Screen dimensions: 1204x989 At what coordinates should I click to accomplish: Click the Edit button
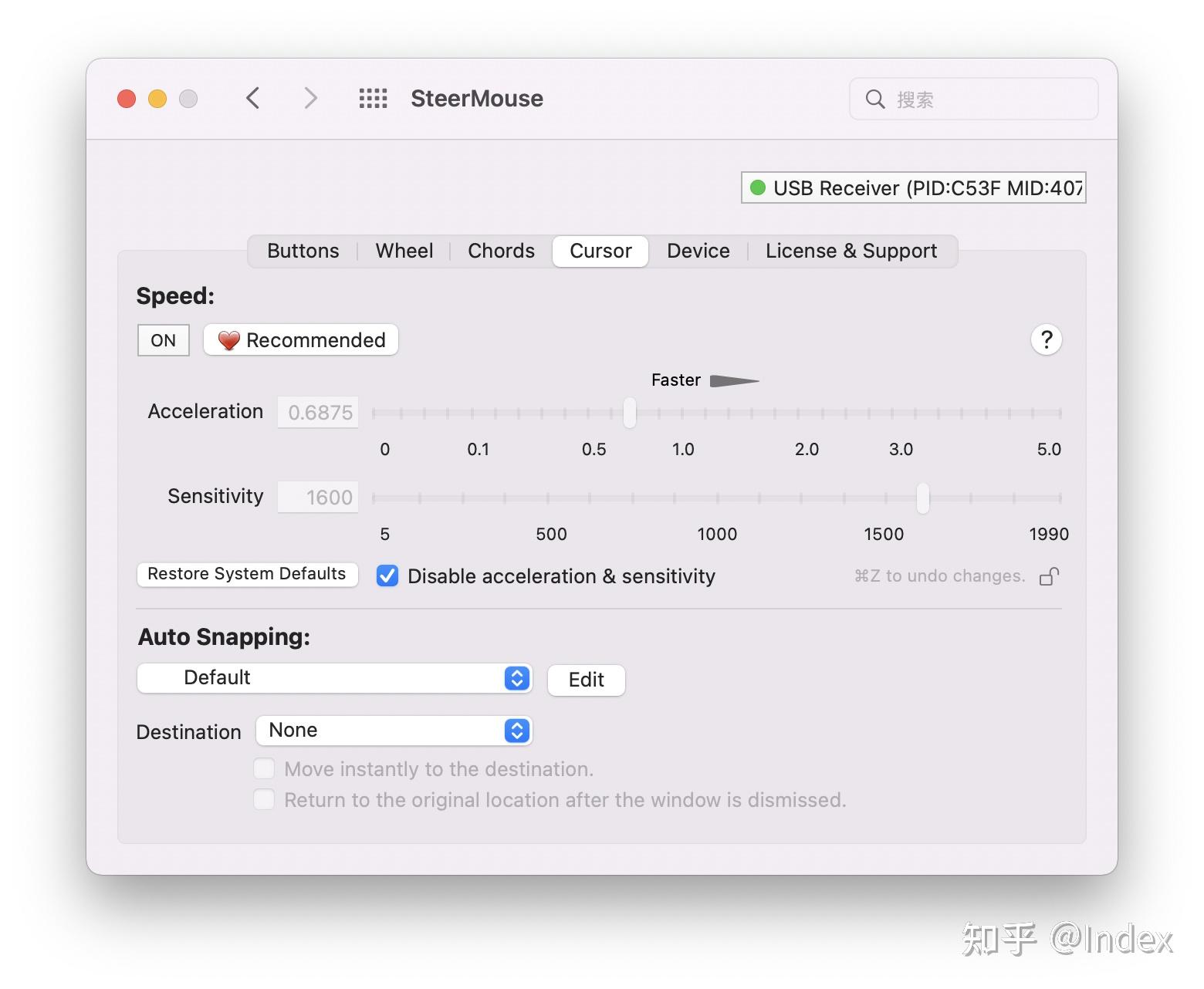click(x=587, y=680)
